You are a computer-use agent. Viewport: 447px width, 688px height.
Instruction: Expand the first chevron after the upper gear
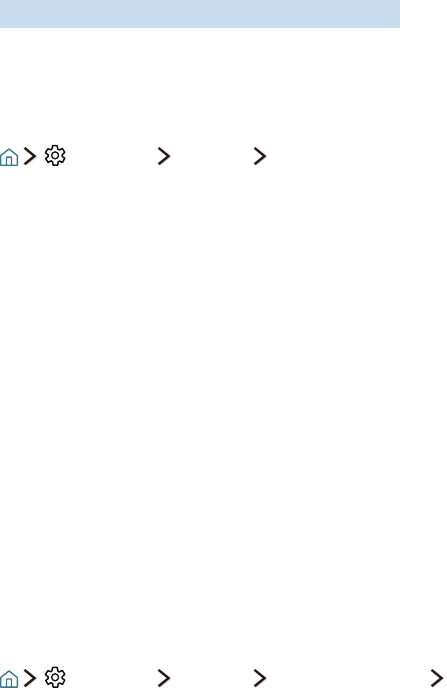click(164, 156)
